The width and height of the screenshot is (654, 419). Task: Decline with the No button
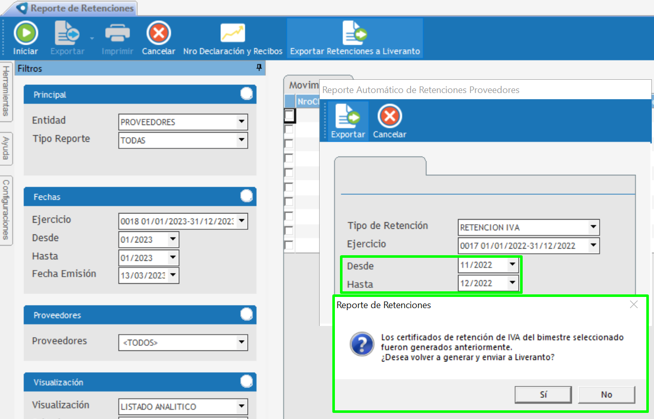click(606, 394)
